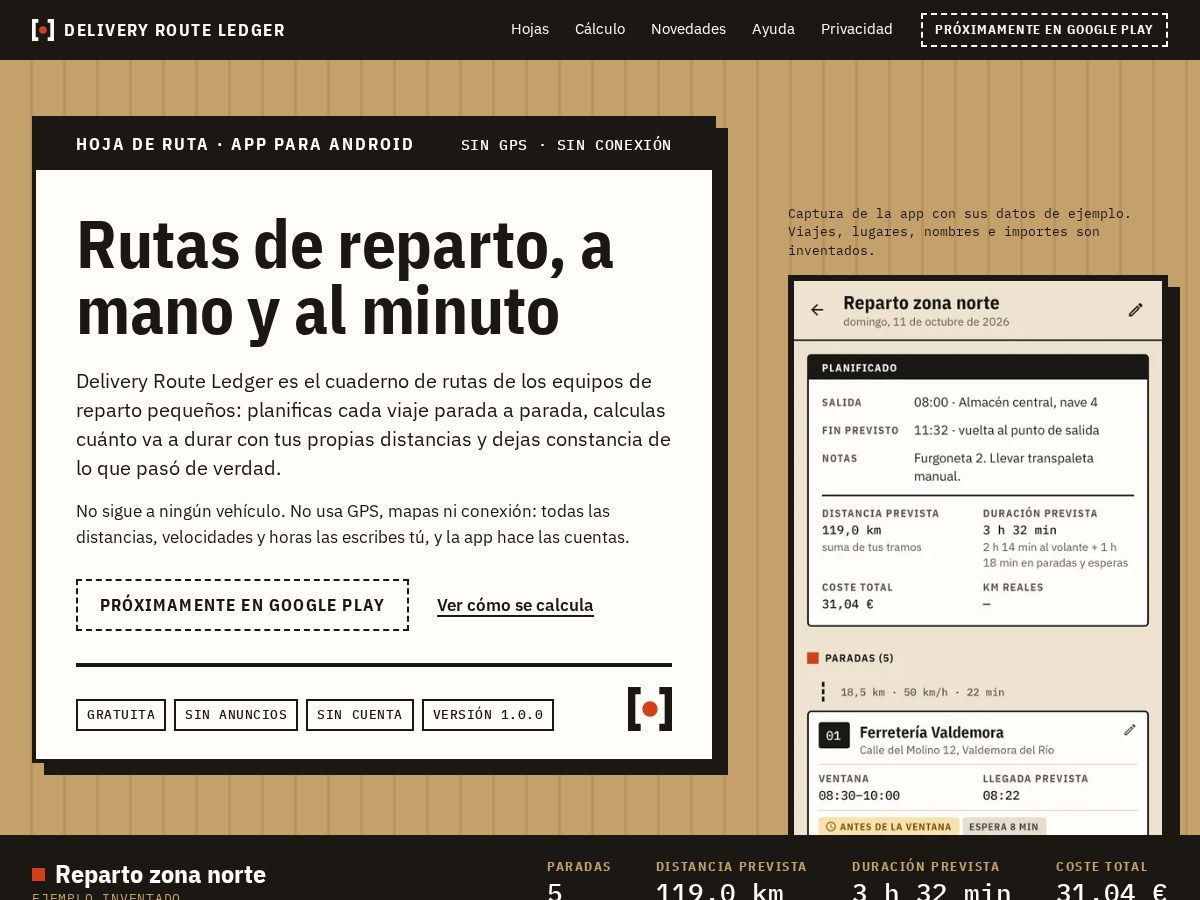Image resolution: width=1200 pixels, height=900 pixels.
Task: Tap the pencil edit icon beside Reparto zona norte
Action: (1135, 310)
